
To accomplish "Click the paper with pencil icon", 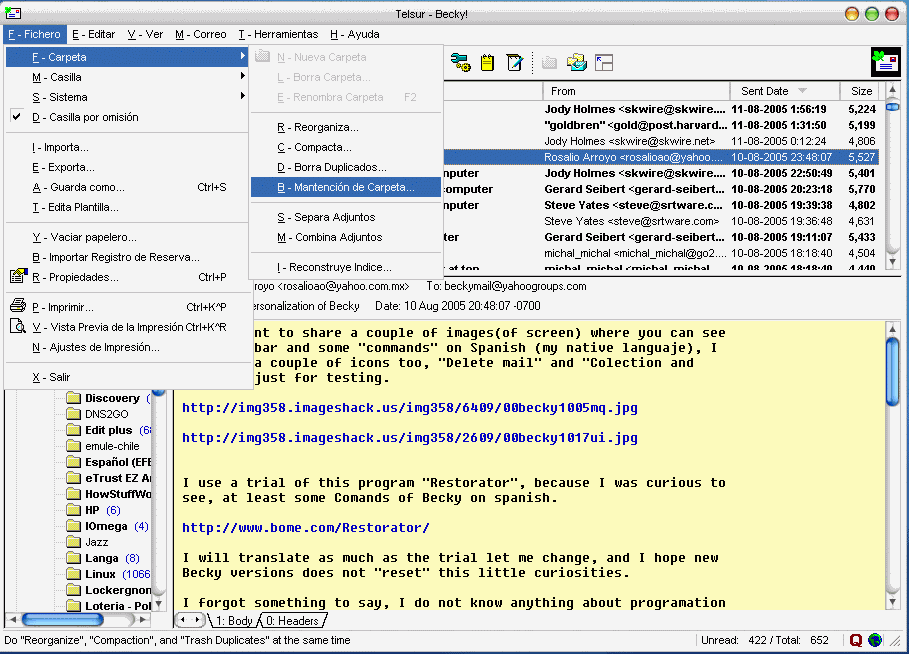I will click(x=514, y=62).
